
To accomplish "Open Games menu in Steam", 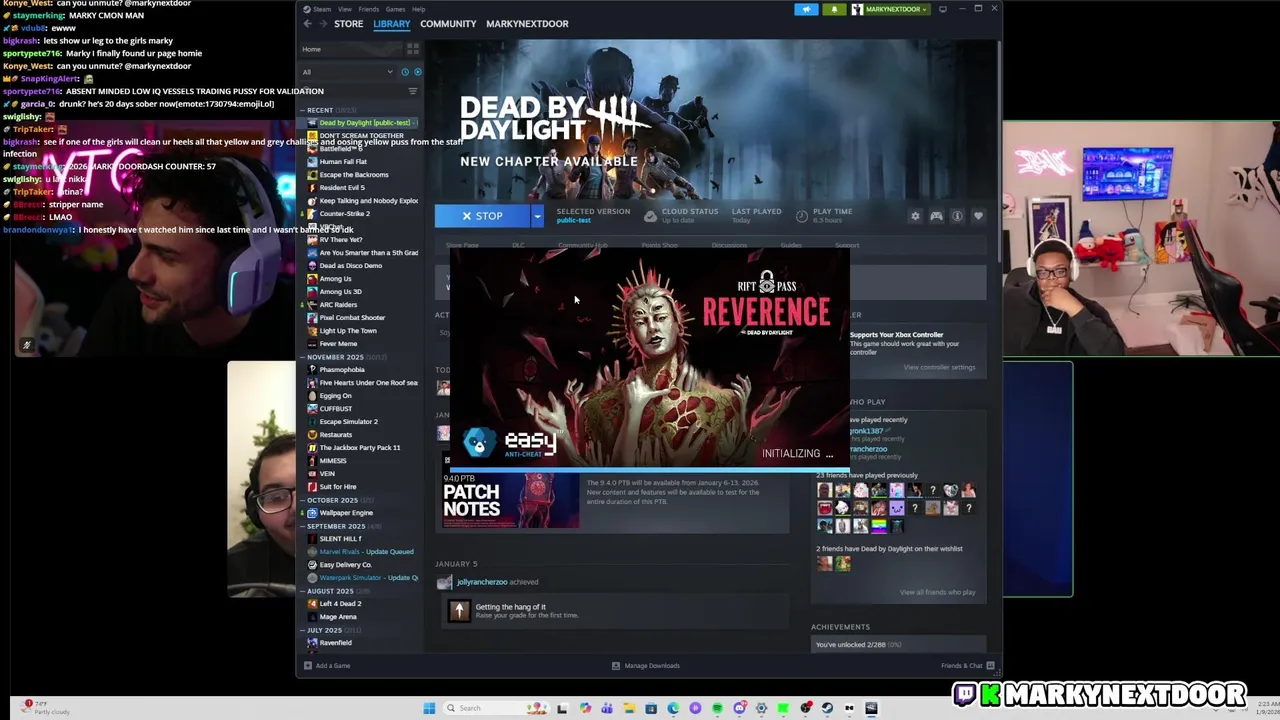I will point(396,9).
